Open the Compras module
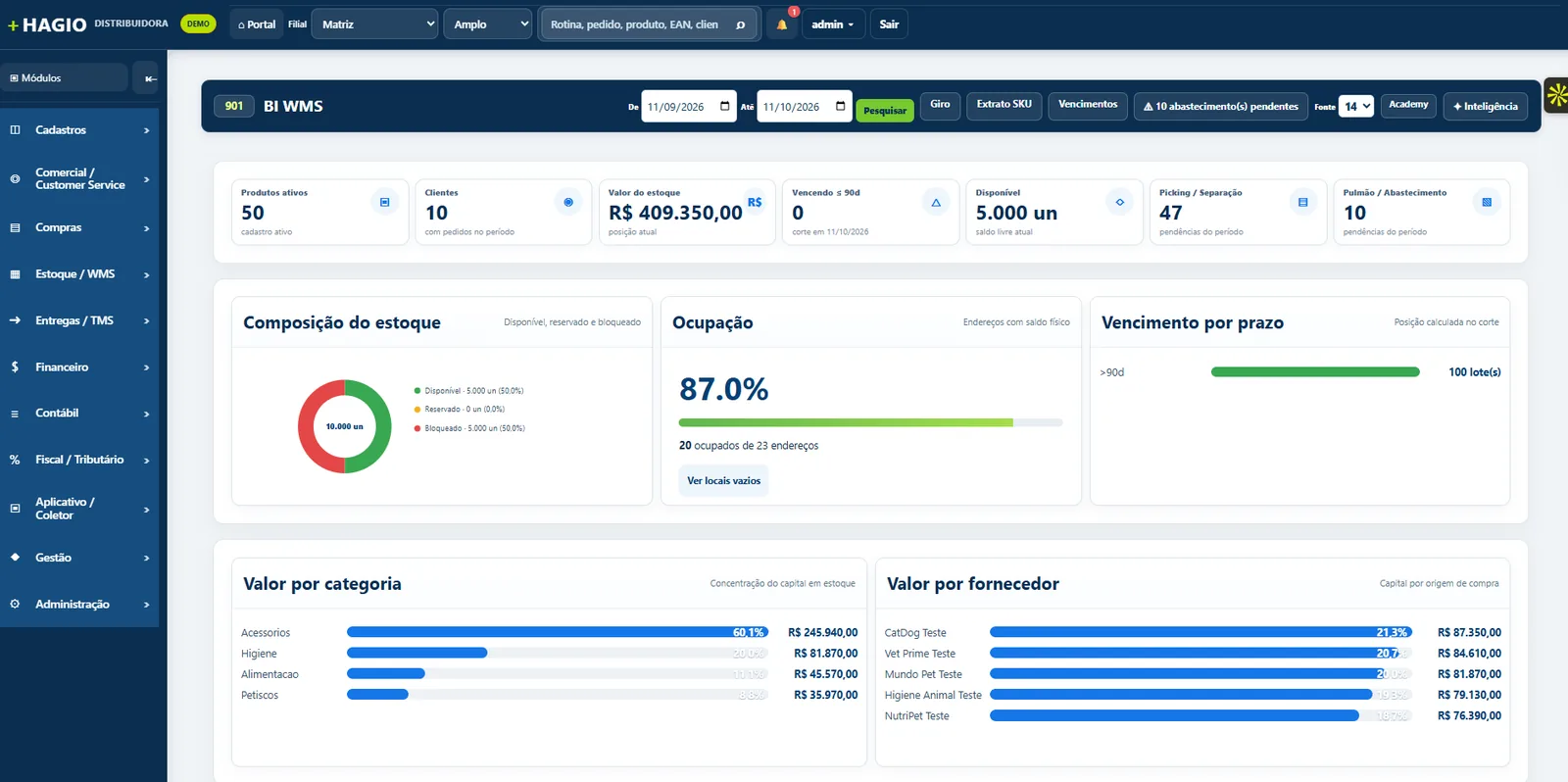Image resolution: width=1568 pixels, height=782 pixels. pyautogui.click(x=79, y=227)
